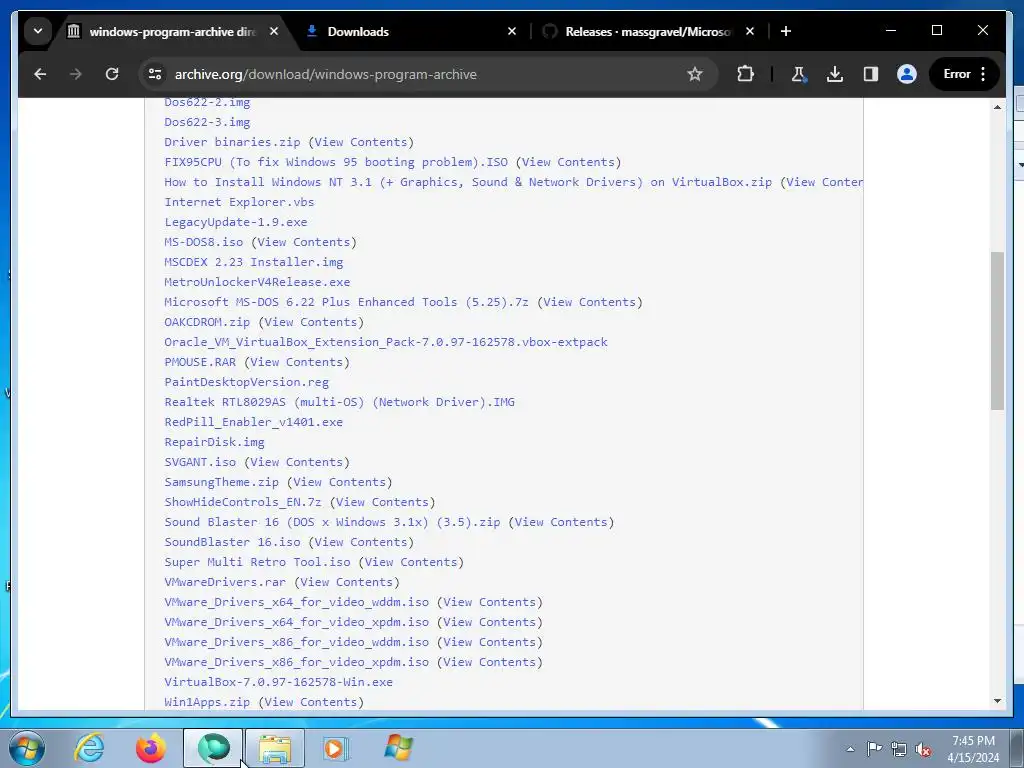Download SamsungTheme.zip
This screenshot has height=768, width=1024.
[x=221, y=482]
